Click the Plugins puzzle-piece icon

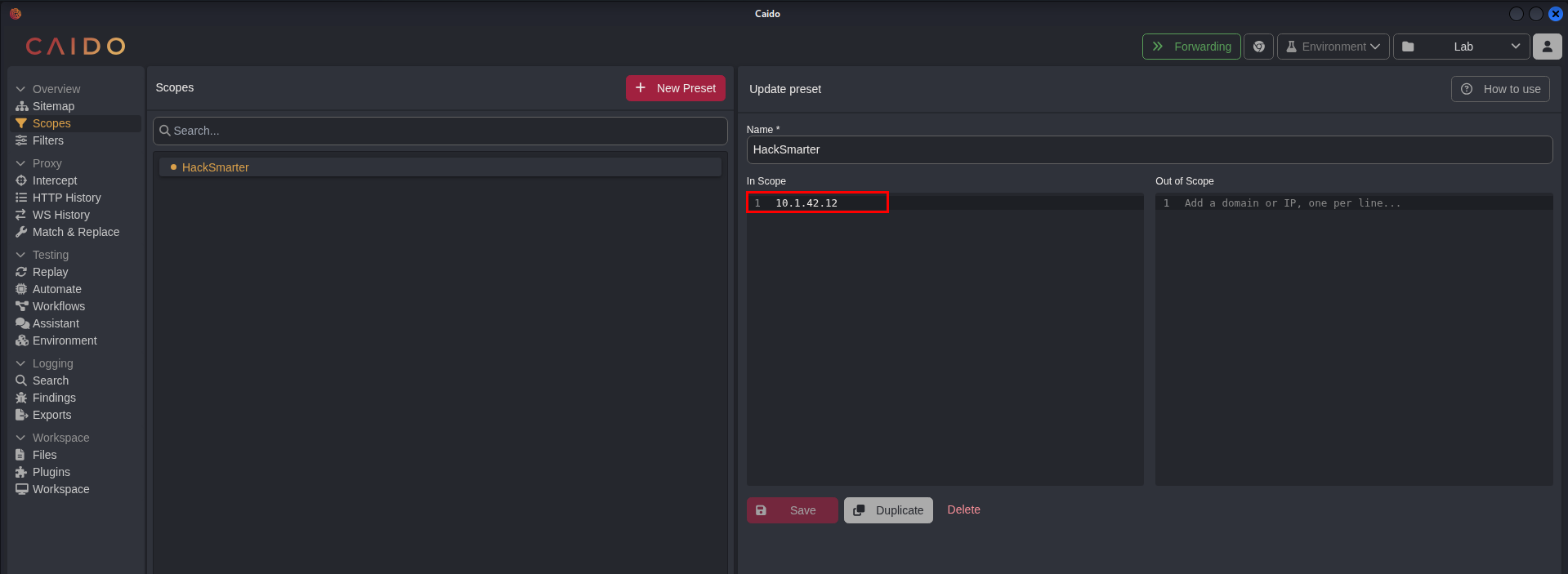click(x=21, y=472)
